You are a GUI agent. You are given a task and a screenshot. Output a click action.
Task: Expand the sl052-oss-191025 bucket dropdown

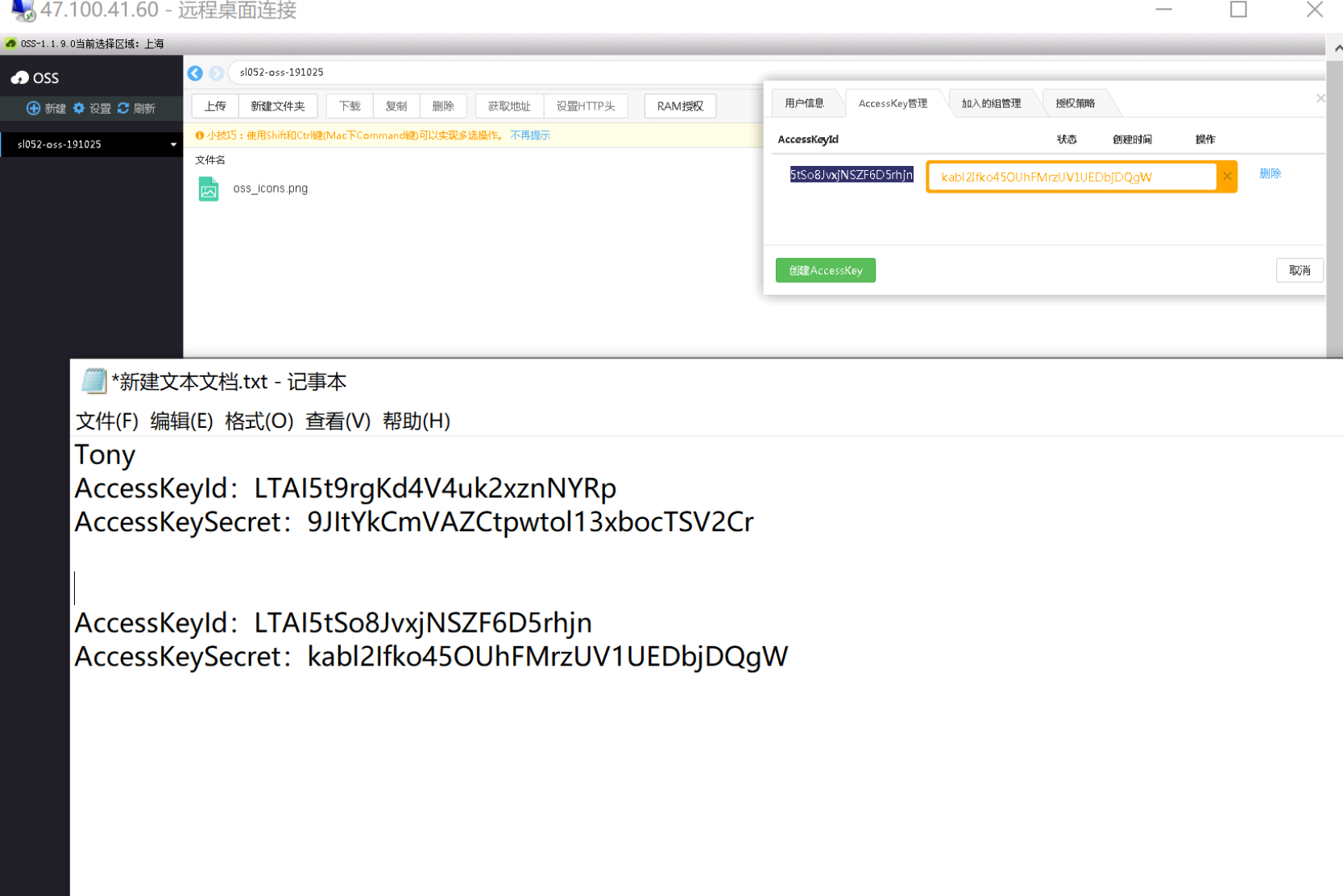click(173, 145)
